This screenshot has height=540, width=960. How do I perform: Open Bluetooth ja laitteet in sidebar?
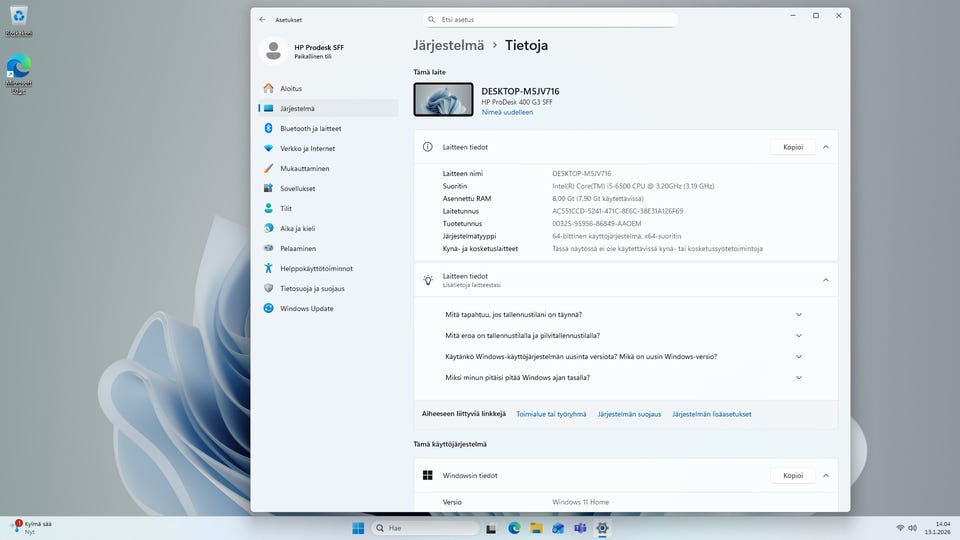coord(310,128)
